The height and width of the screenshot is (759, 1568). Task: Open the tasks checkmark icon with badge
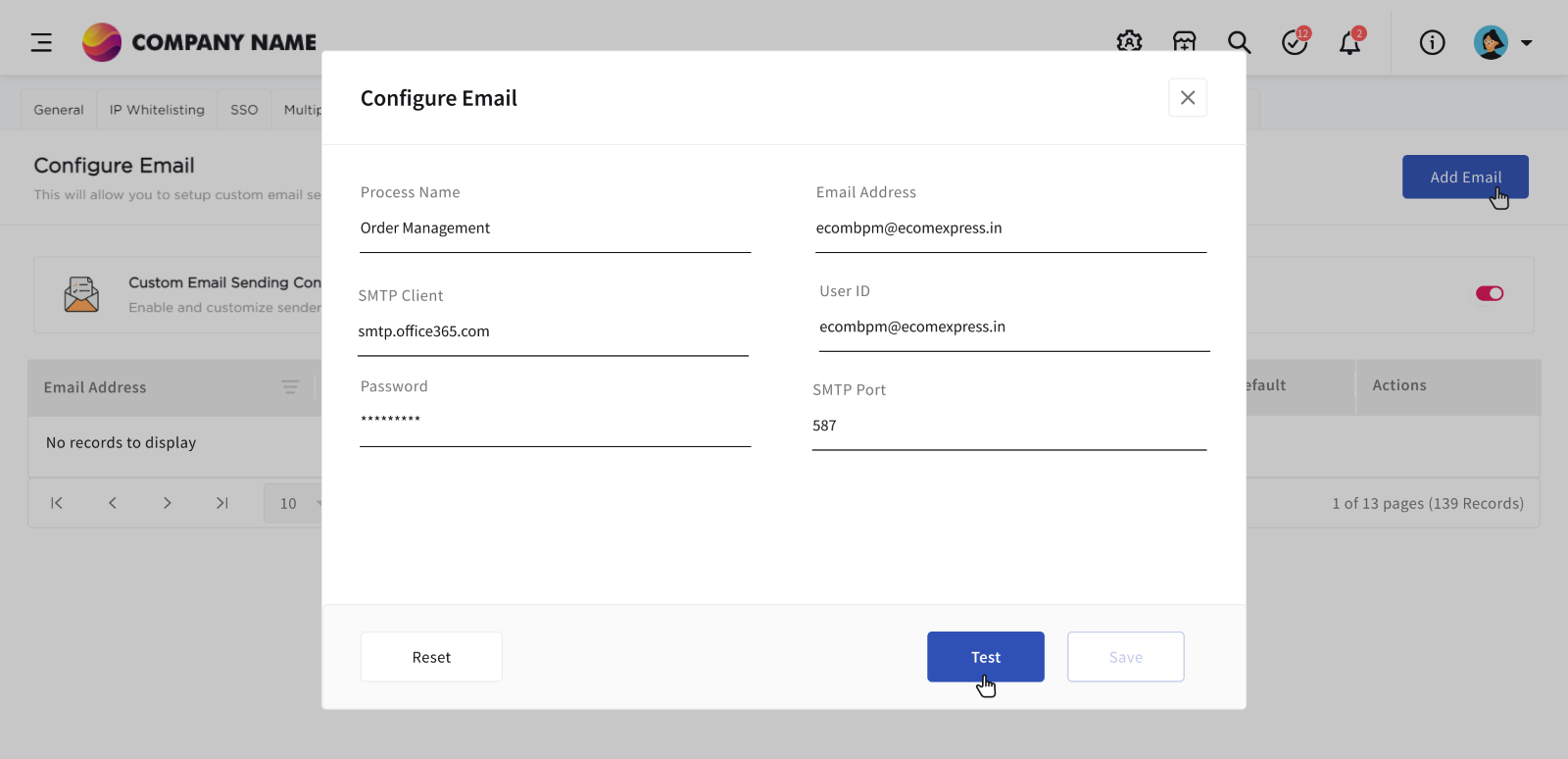(1296, 41)
